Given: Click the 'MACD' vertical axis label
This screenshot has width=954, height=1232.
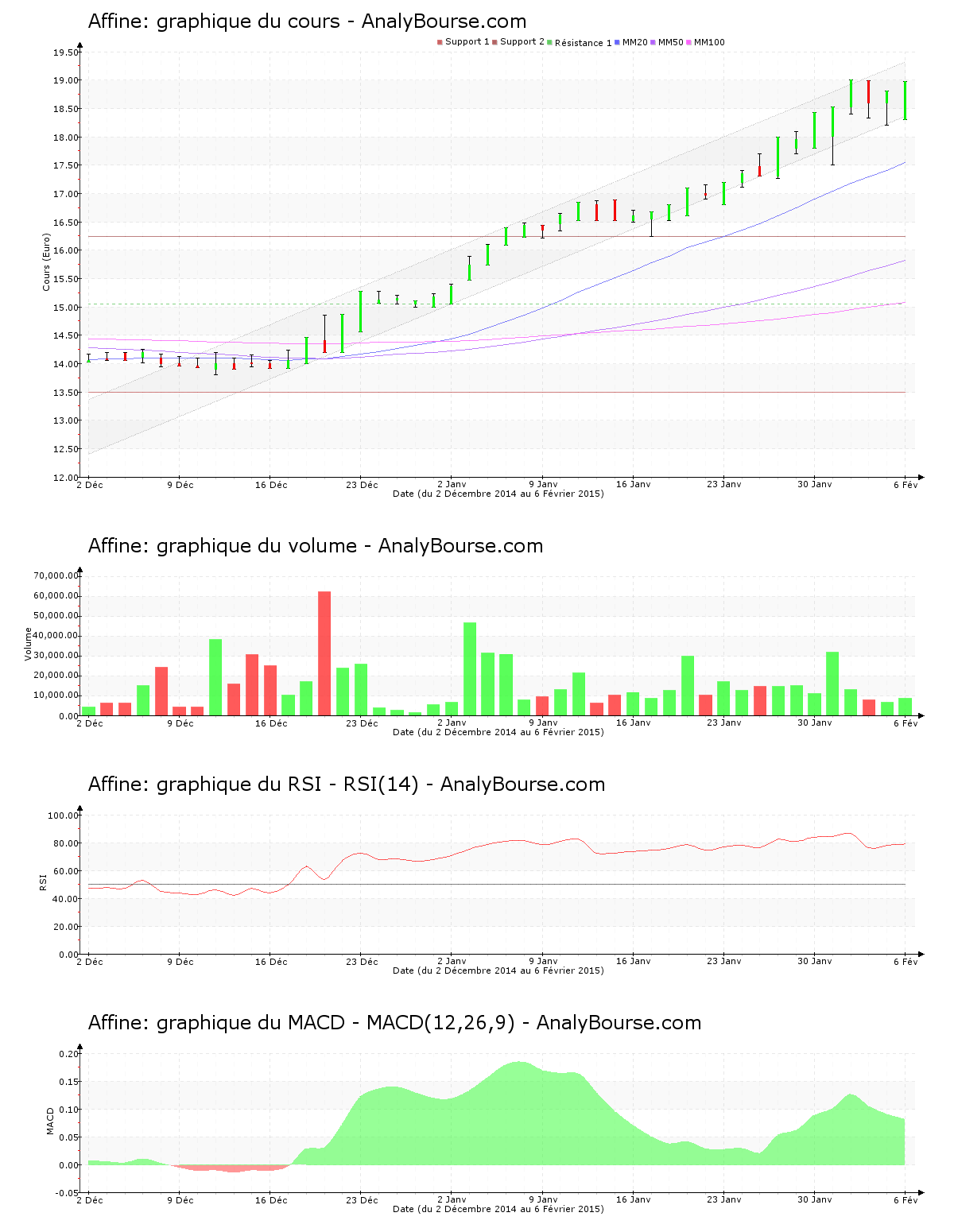Looking at the screenshot, I should [x=50, y=1121].
